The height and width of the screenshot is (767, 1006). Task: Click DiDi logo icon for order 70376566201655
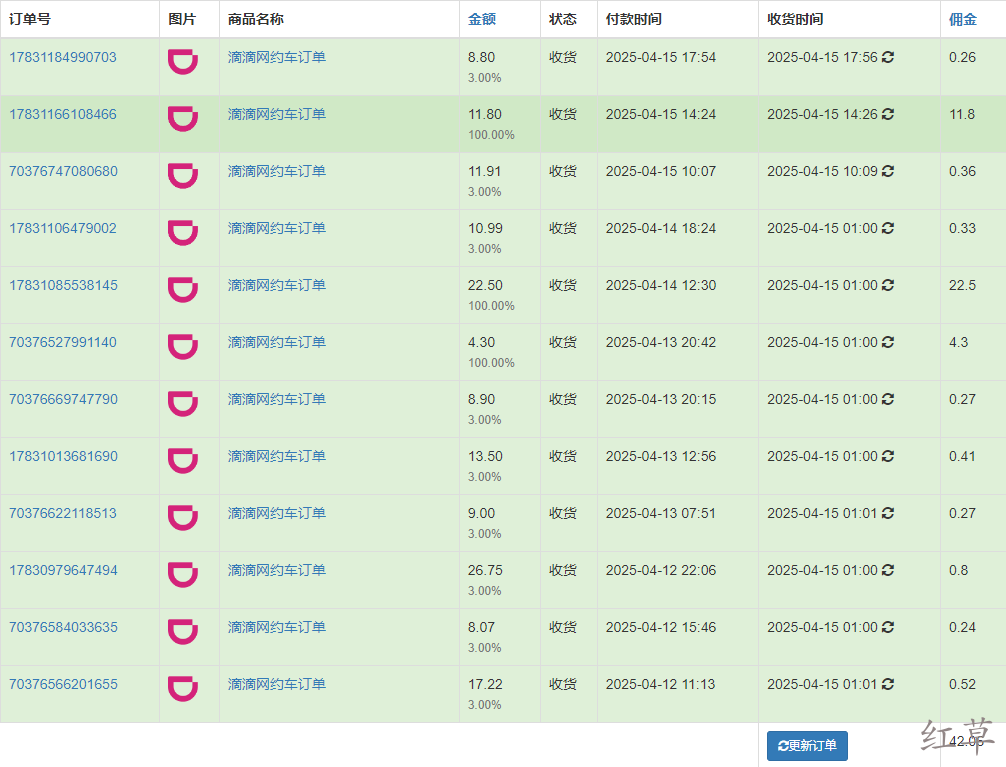click(x=183, y=689)
